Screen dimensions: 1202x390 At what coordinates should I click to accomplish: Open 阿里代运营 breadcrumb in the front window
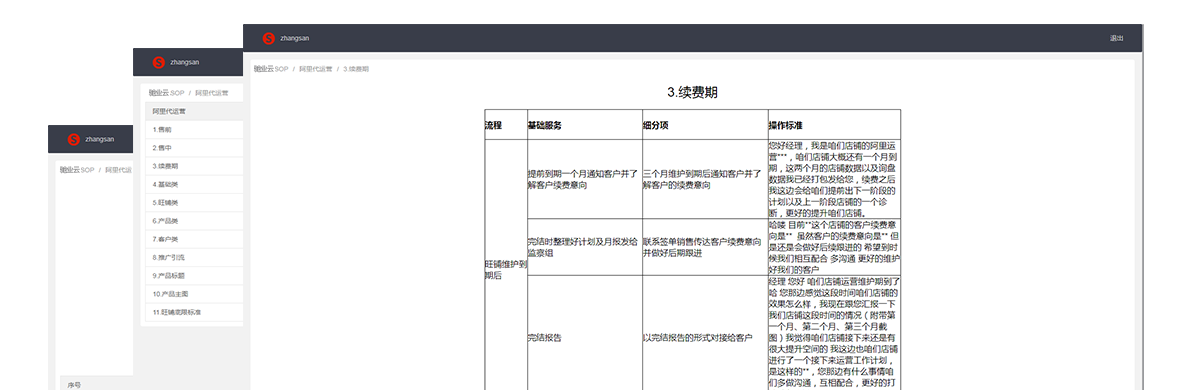pyautogui.click(x=315, y=69)
